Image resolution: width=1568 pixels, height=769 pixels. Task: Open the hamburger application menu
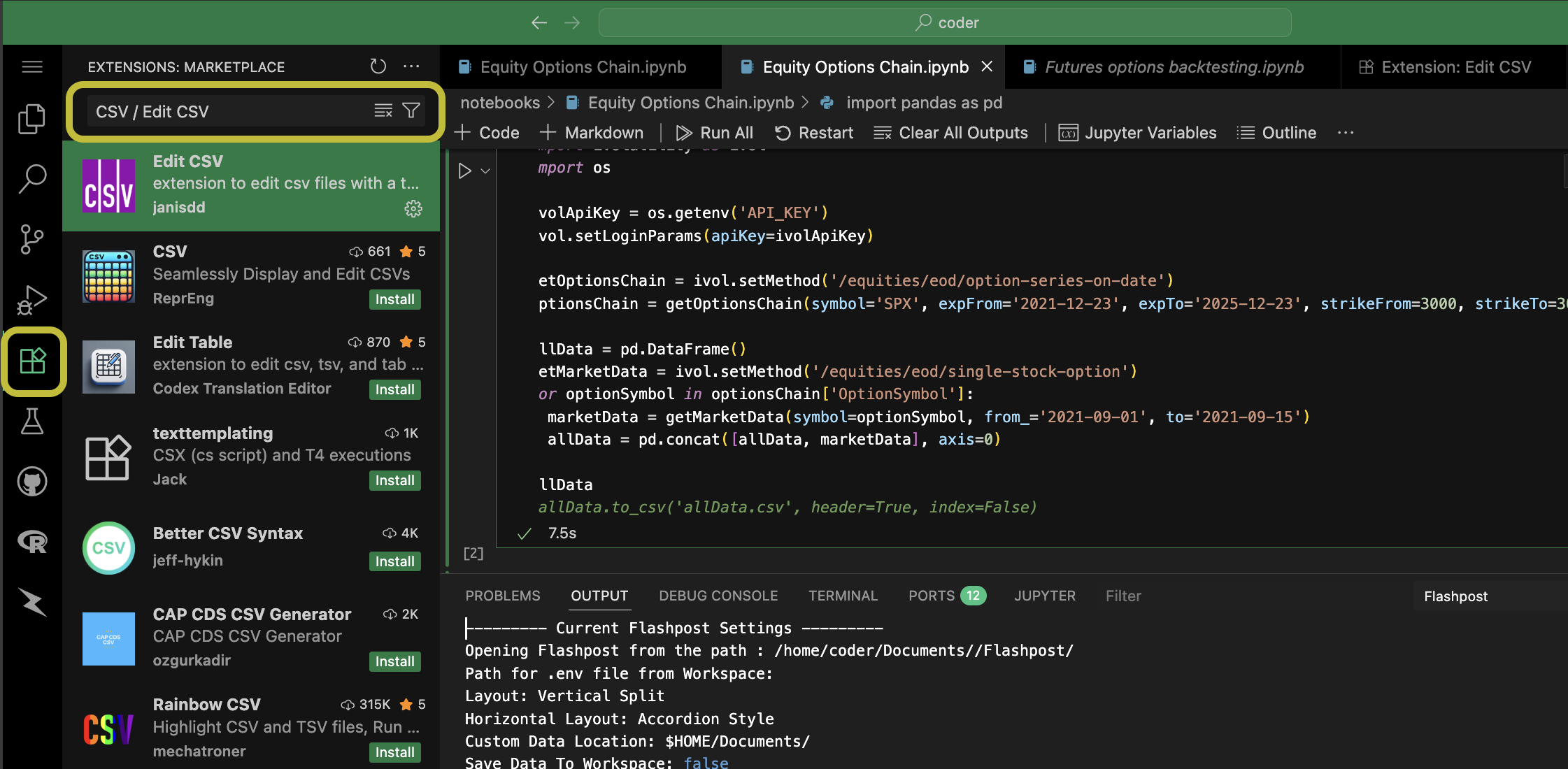tap(32, 66)
